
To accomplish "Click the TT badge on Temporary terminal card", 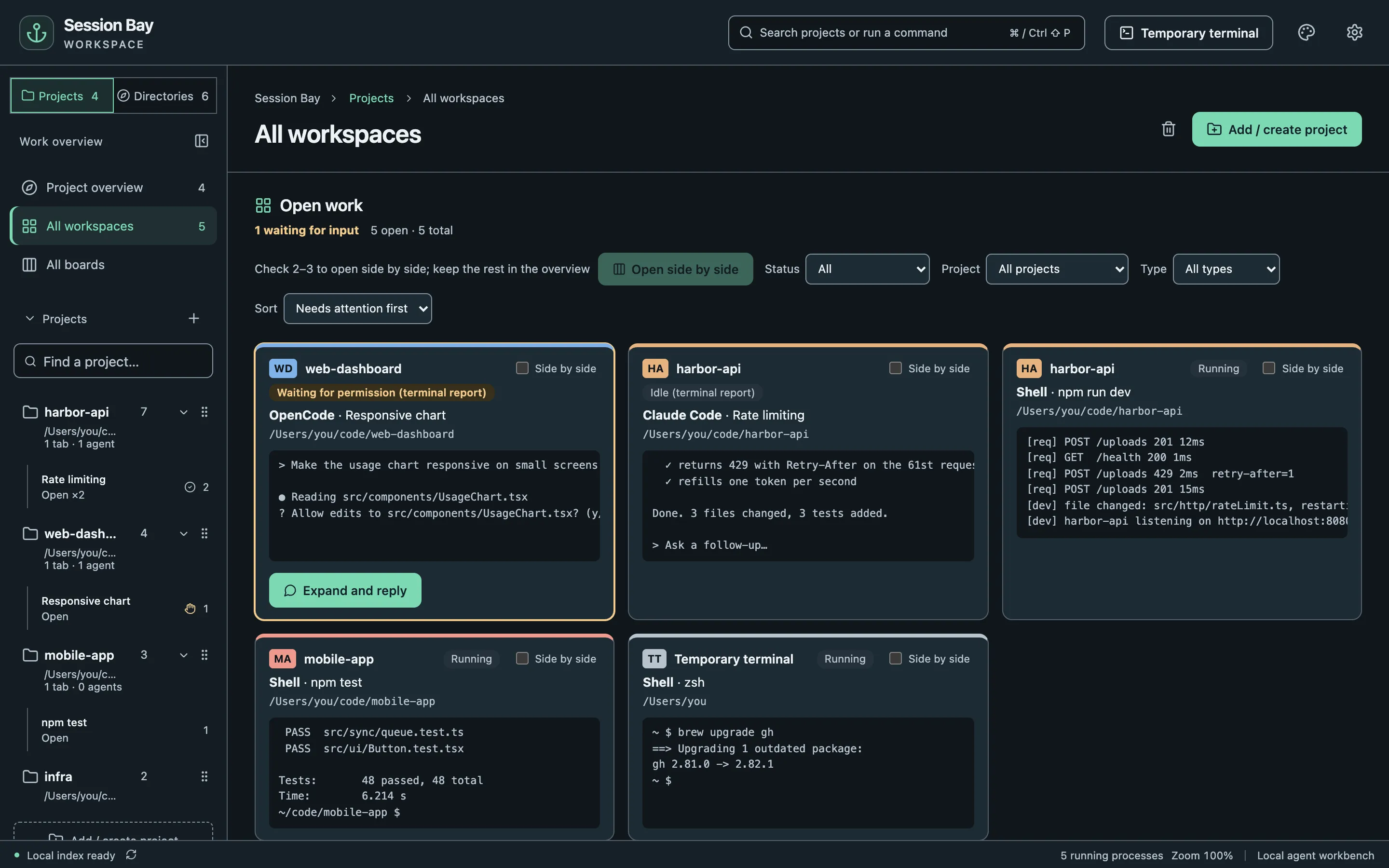I will click(654, 658).
